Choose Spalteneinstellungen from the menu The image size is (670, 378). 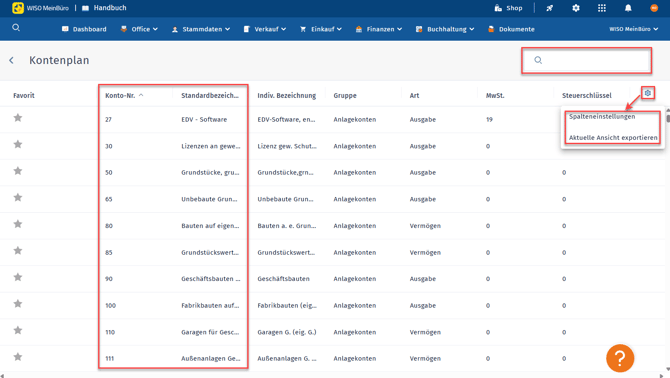[x=602, y=116]
